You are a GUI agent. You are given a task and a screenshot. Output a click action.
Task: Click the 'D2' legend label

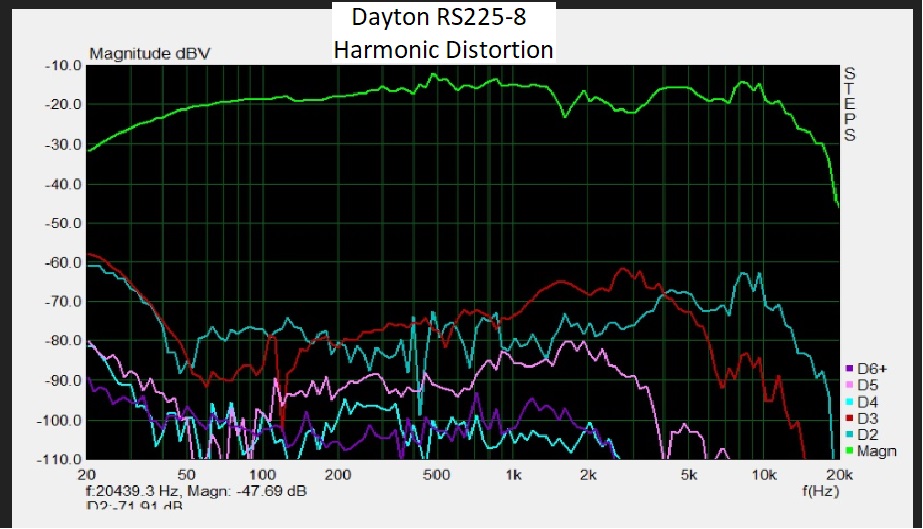click(868, 435)
